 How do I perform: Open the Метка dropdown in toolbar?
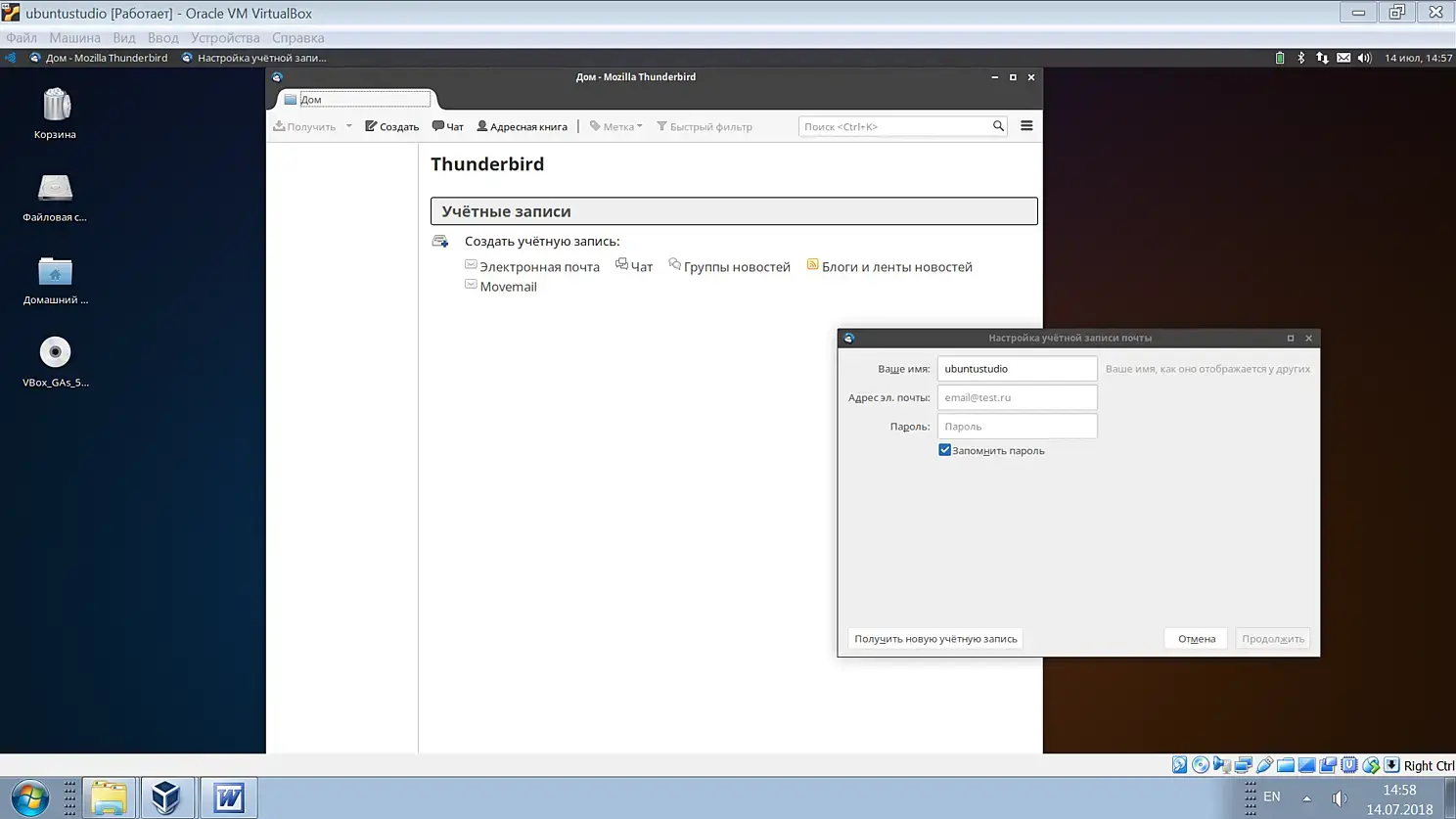point(616,126)
